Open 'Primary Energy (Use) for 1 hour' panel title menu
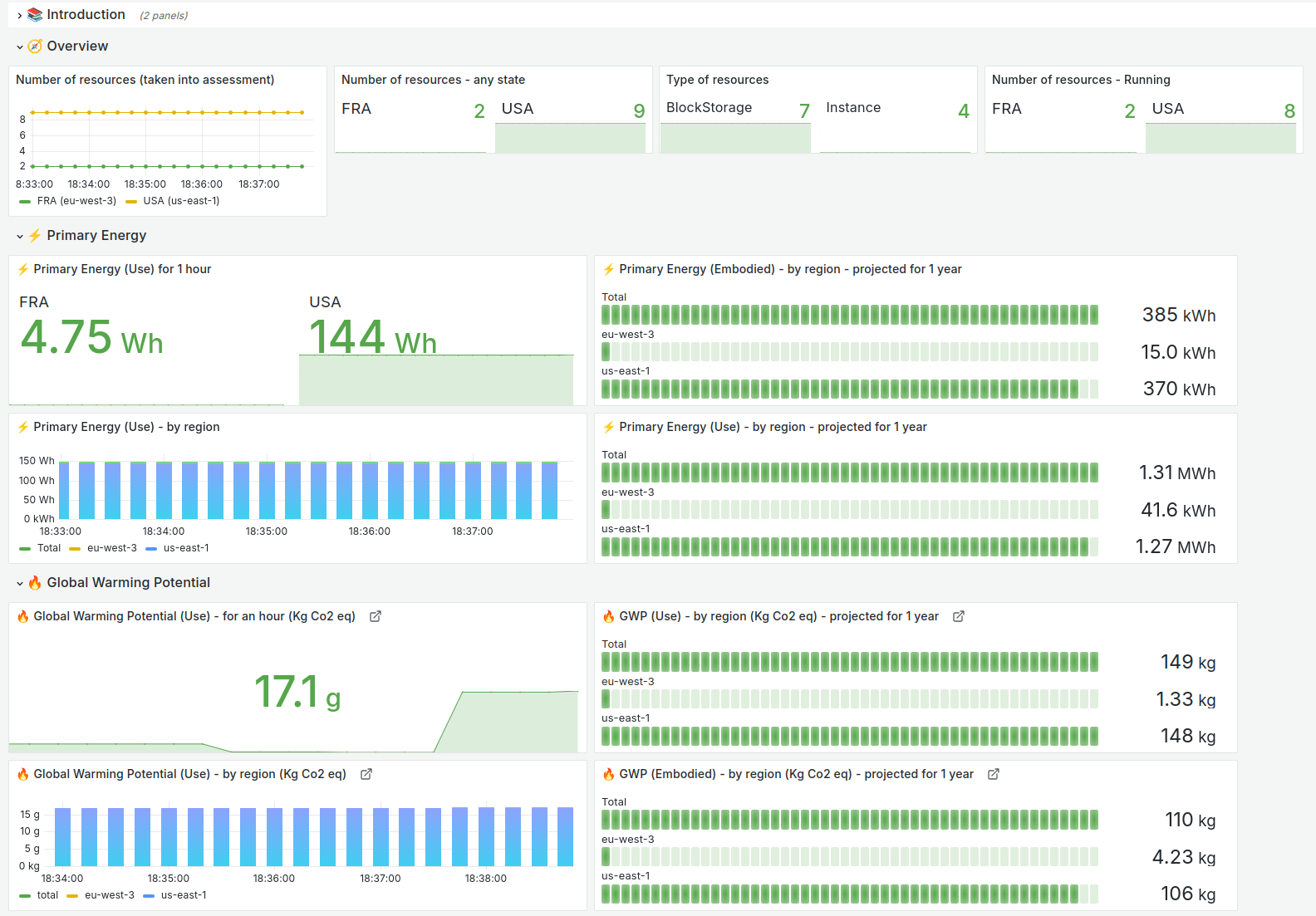The width and height of the screenshot is (1316, 916). (122, 269)
